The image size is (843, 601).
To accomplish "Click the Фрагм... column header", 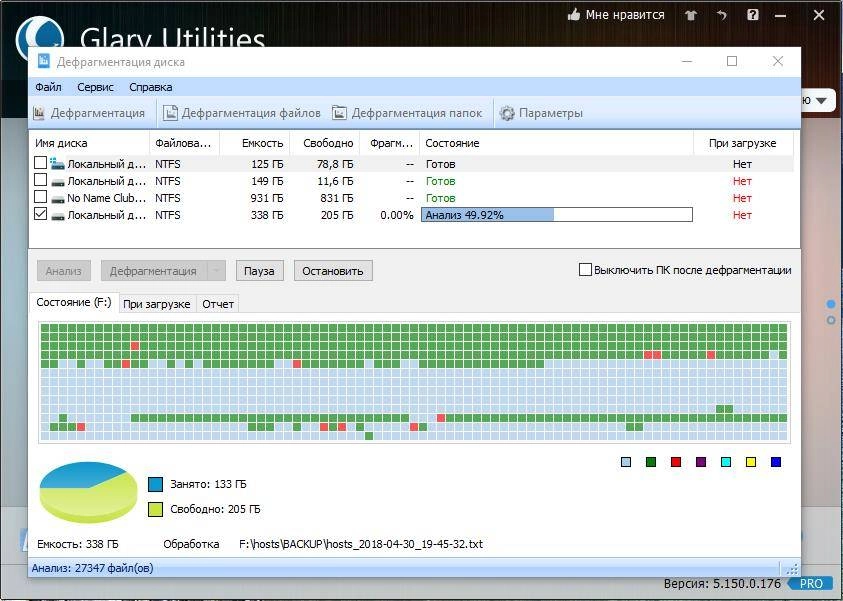I will 389,143.
